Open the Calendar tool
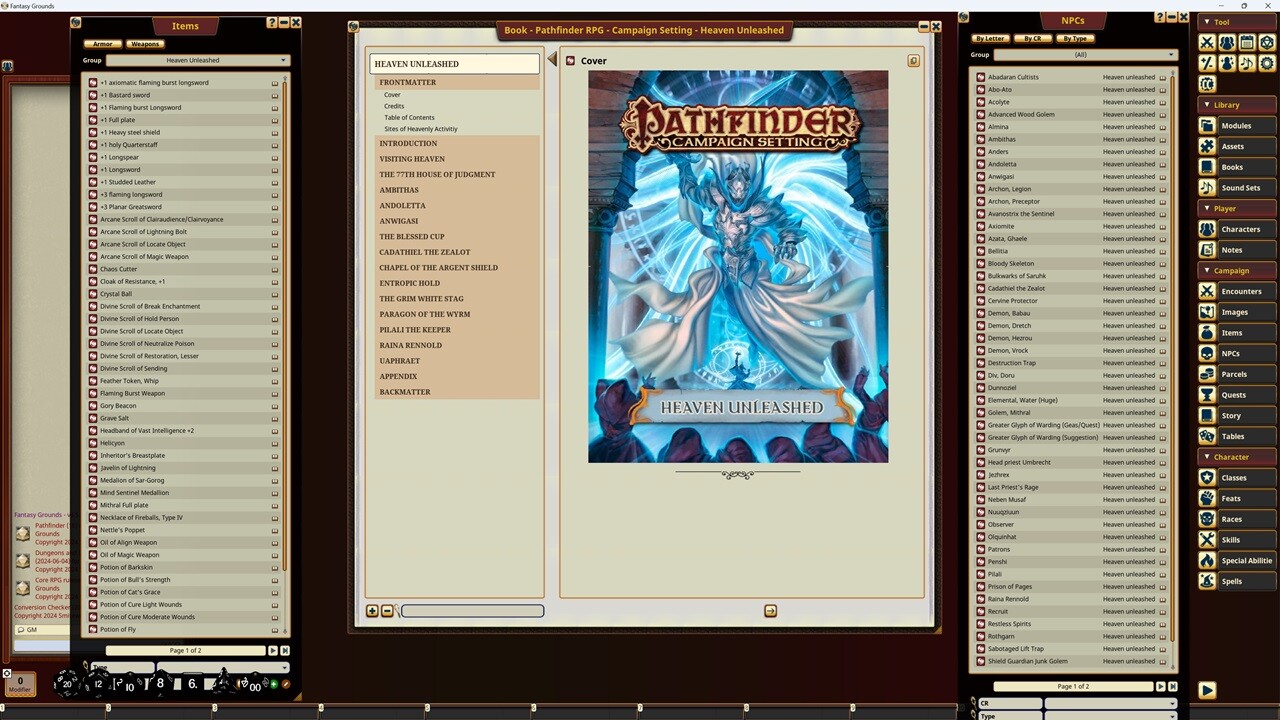The image size is (1280, 720). click(x=1244, y=42)
